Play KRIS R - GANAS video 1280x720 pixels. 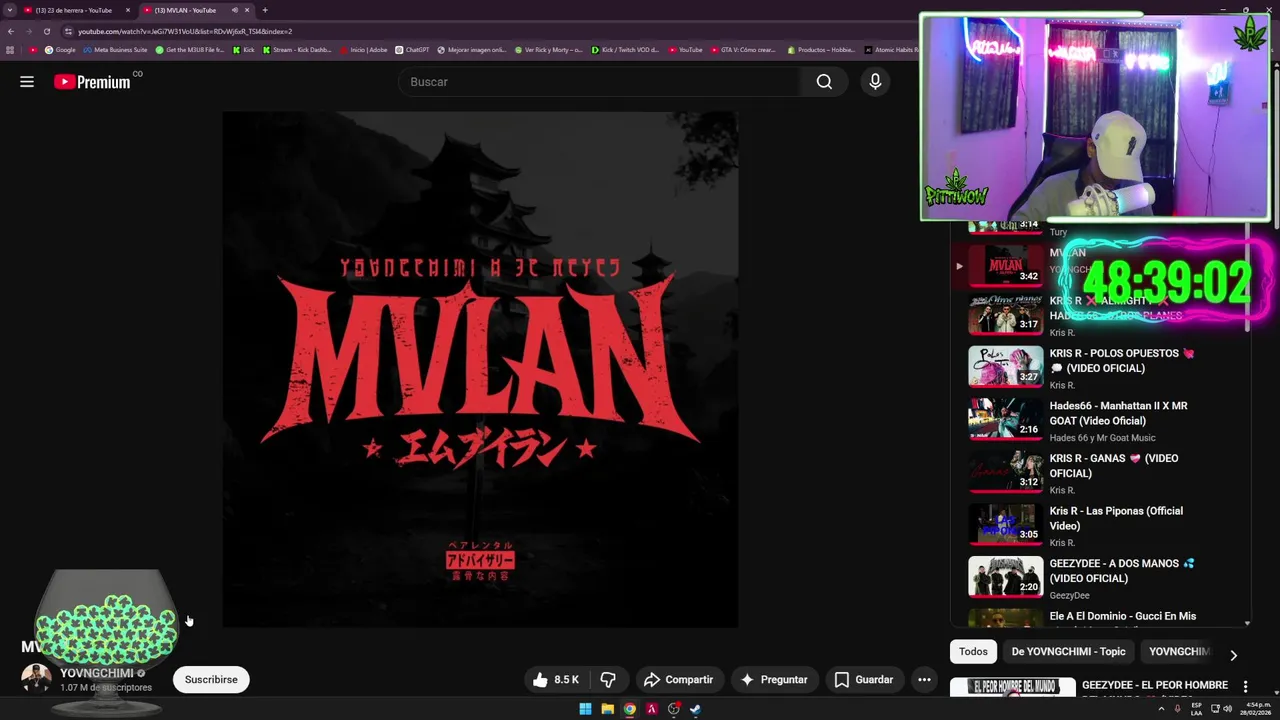(1098, 472)
